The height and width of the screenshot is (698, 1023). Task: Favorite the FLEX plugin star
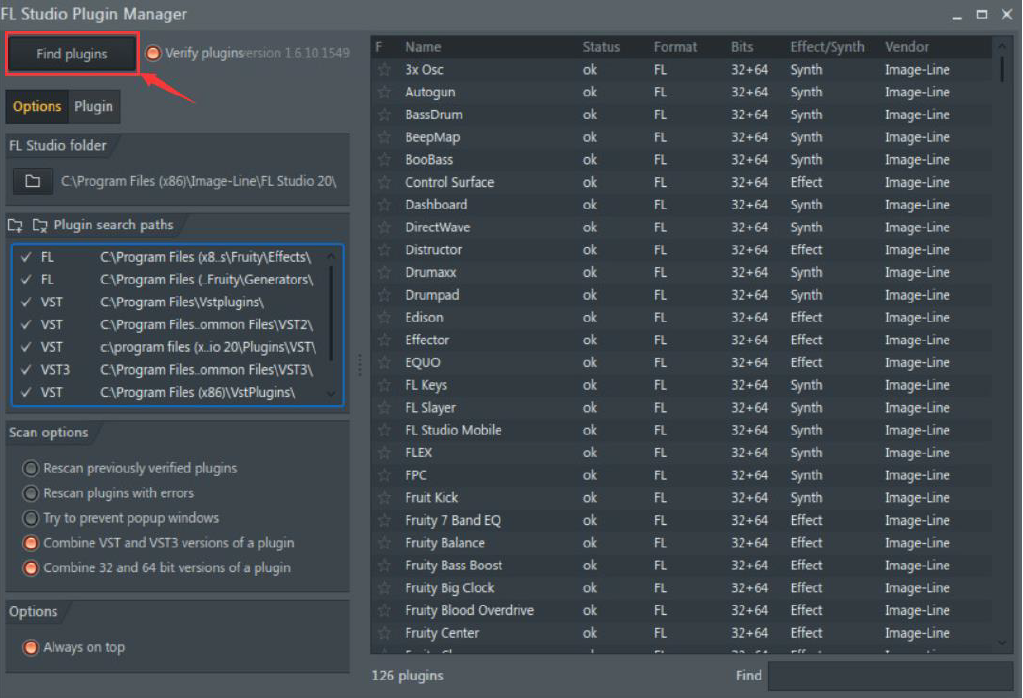pos(384,452)
